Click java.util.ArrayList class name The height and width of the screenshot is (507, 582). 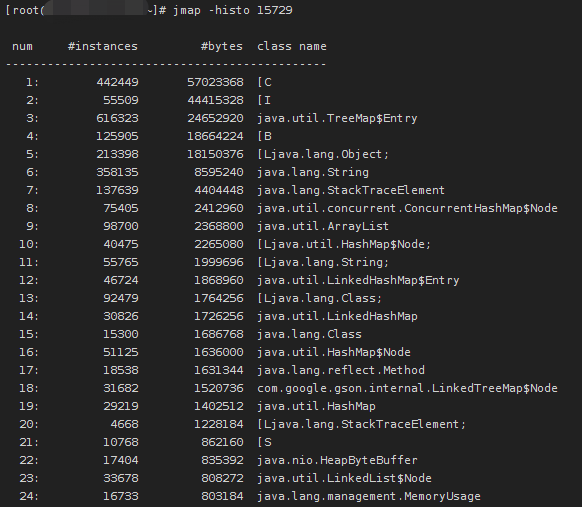[323, 226]
